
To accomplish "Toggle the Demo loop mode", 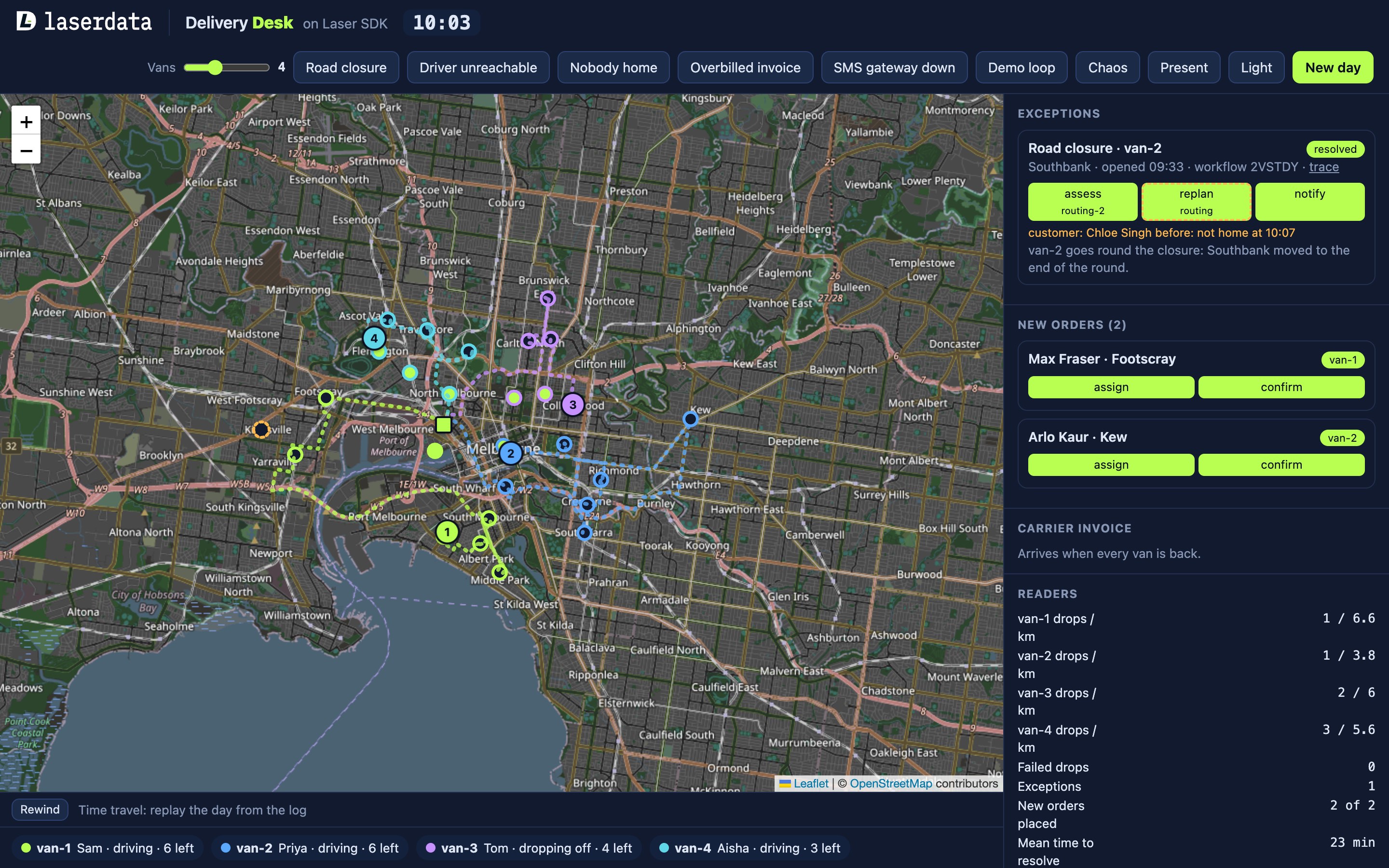I will pyautogui.click(x=1021, y=68).
